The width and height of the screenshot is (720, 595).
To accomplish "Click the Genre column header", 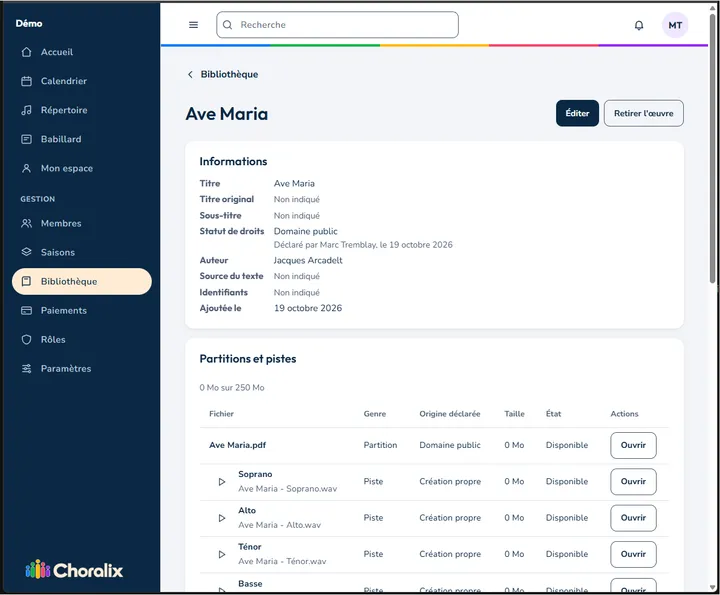I will [375, 414].
